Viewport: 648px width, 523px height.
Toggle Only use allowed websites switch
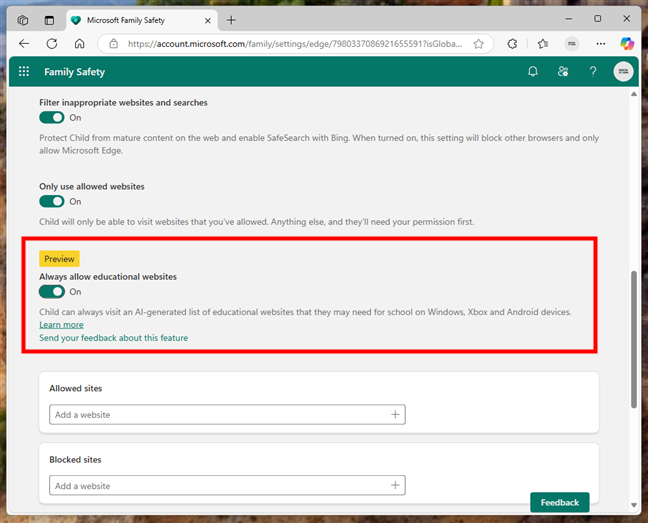52,201
